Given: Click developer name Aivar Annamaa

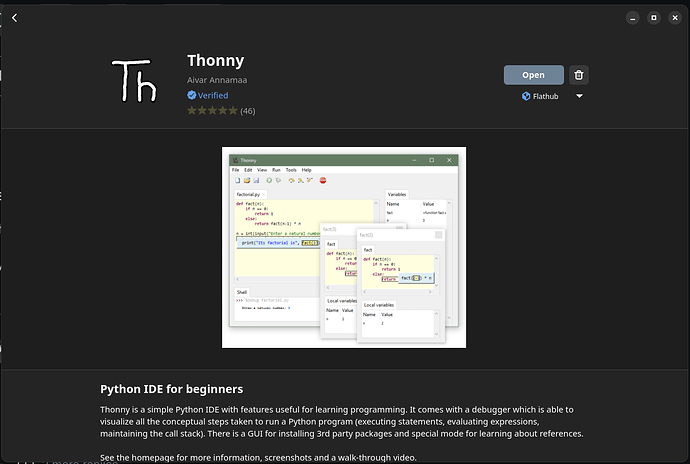Looking at the screenshot, I should pyautogui.click(x=217, y=80).
